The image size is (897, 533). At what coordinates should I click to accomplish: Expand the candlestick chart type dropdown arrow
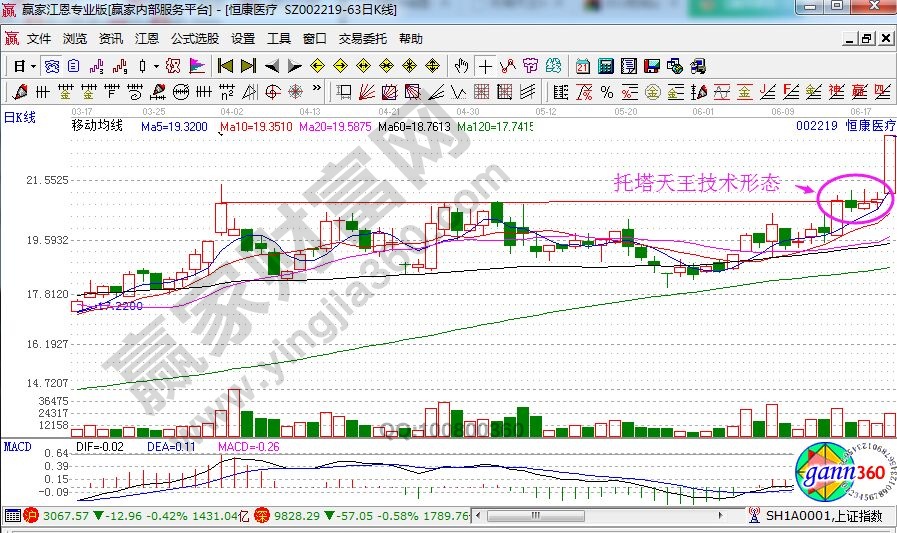click(156, 66)
